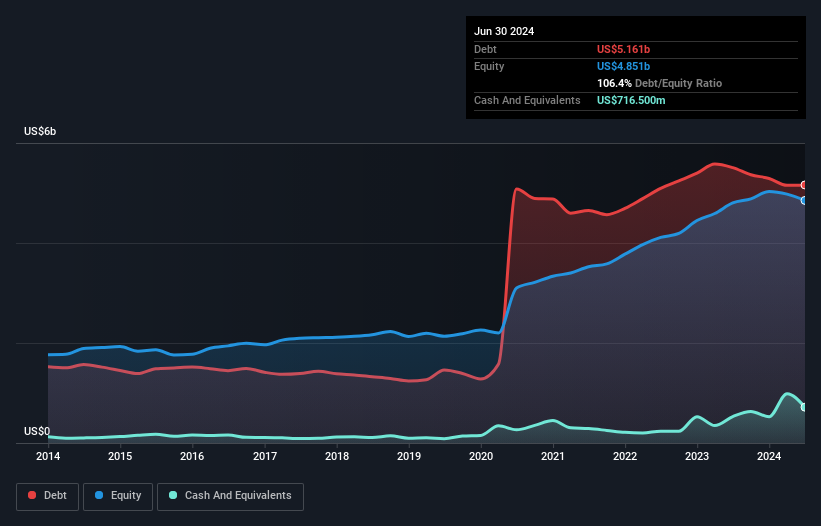Click the 2020 x-axis label

(481, 456)
